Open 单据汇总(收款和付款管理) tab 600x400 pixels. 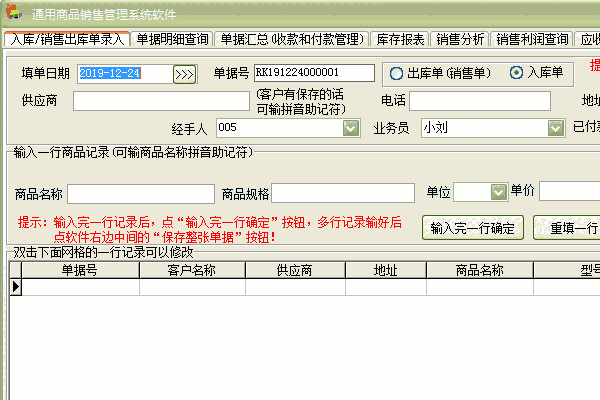click(x=292, y=39)
